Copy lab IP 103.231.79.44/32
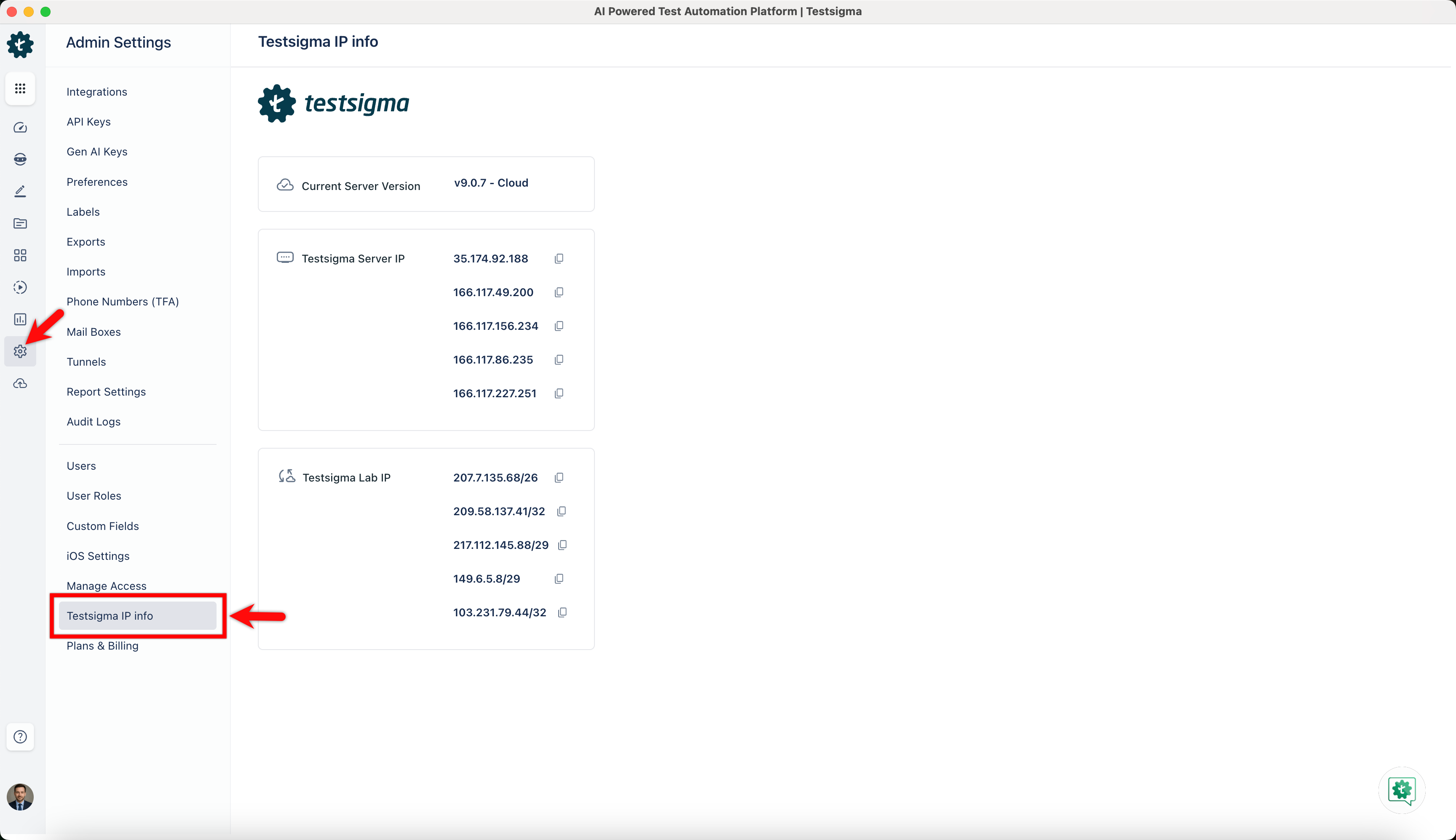 tap(562, 613)
